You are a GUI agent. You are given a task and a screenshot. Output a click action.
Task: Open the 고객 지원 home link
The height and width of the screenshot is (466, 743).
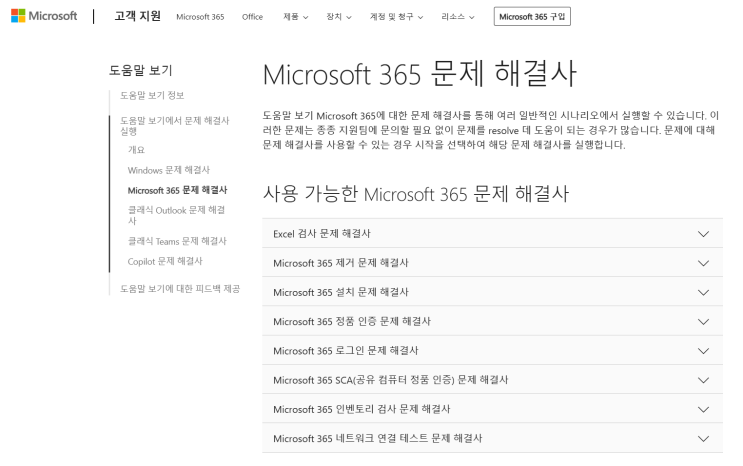[137, 16]
